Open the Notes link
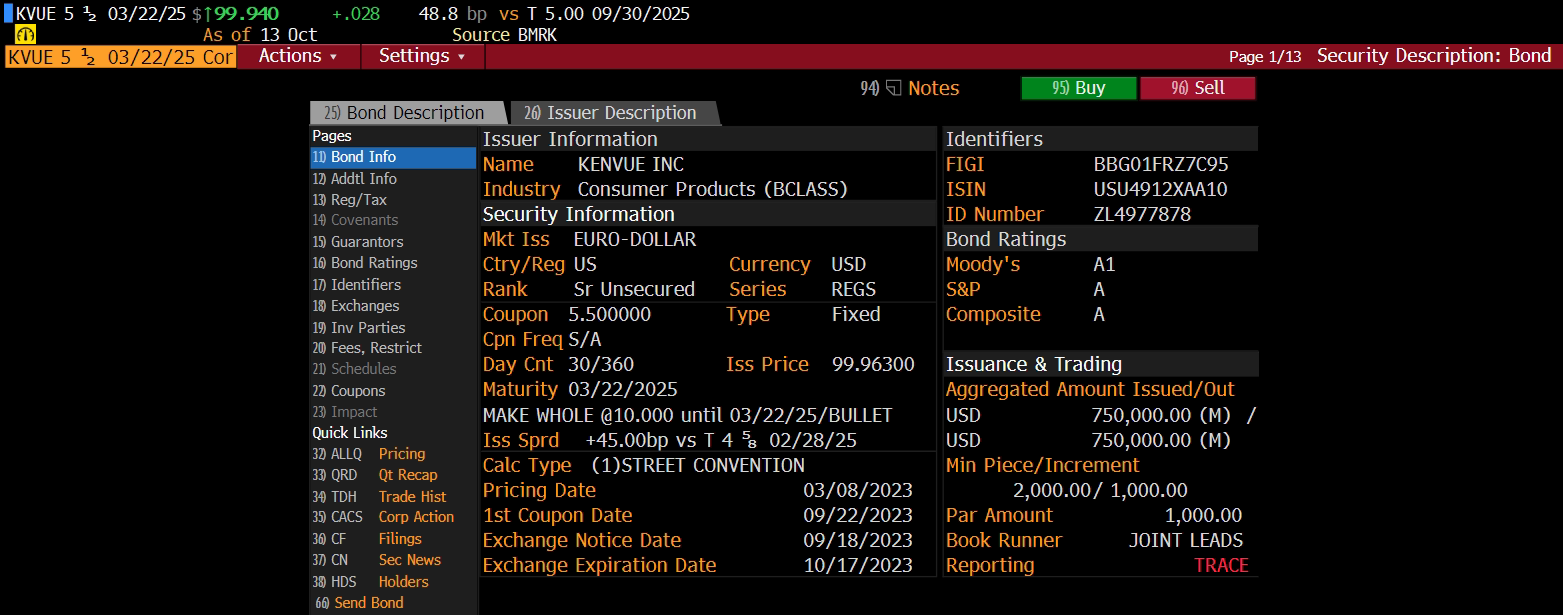Screen dimensions: 1563x615 click(x=933, y=88)
